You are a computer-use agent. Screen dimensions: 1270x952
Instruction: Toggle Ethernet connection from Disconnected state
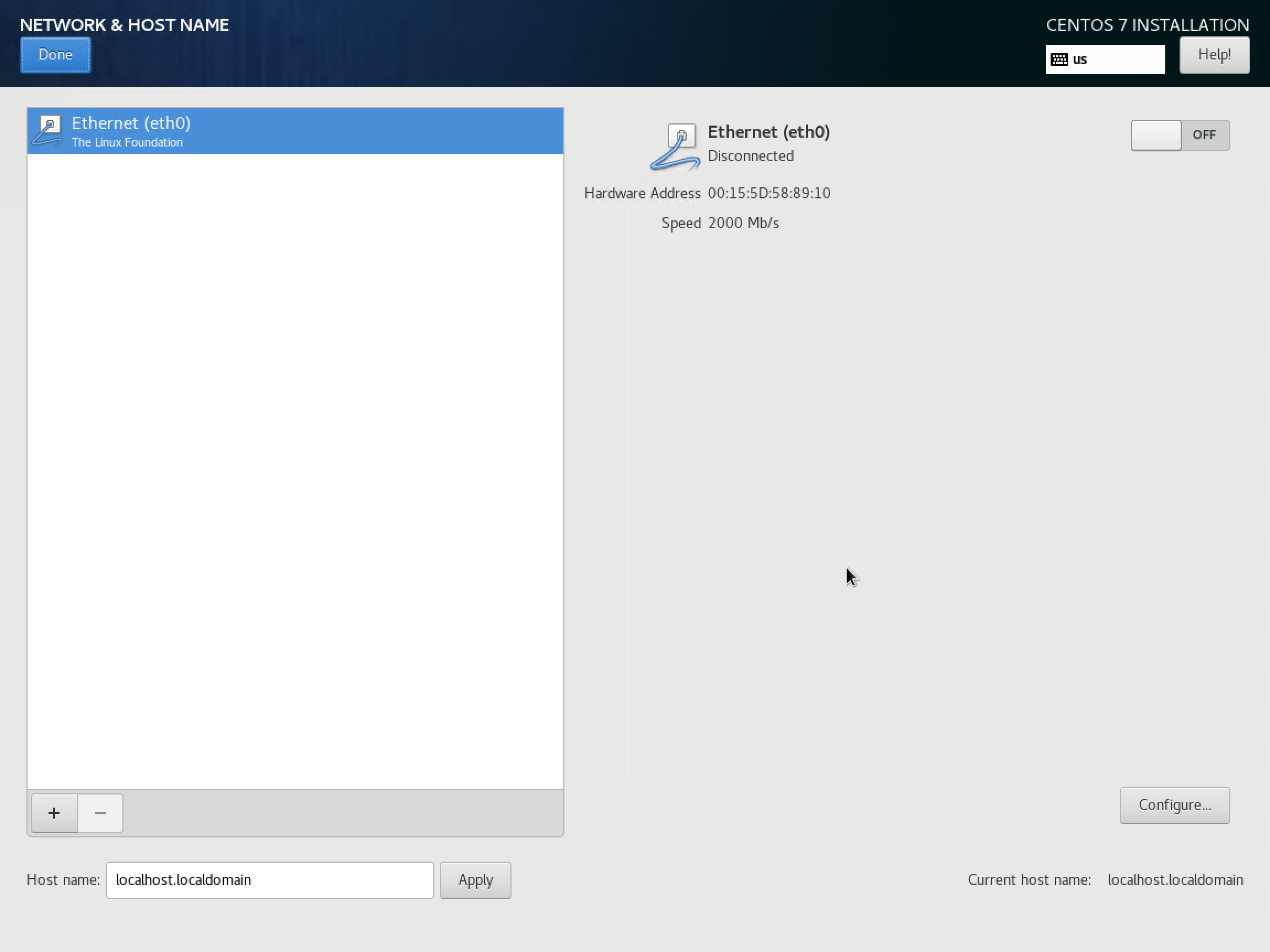click(x=1179, y=134)
